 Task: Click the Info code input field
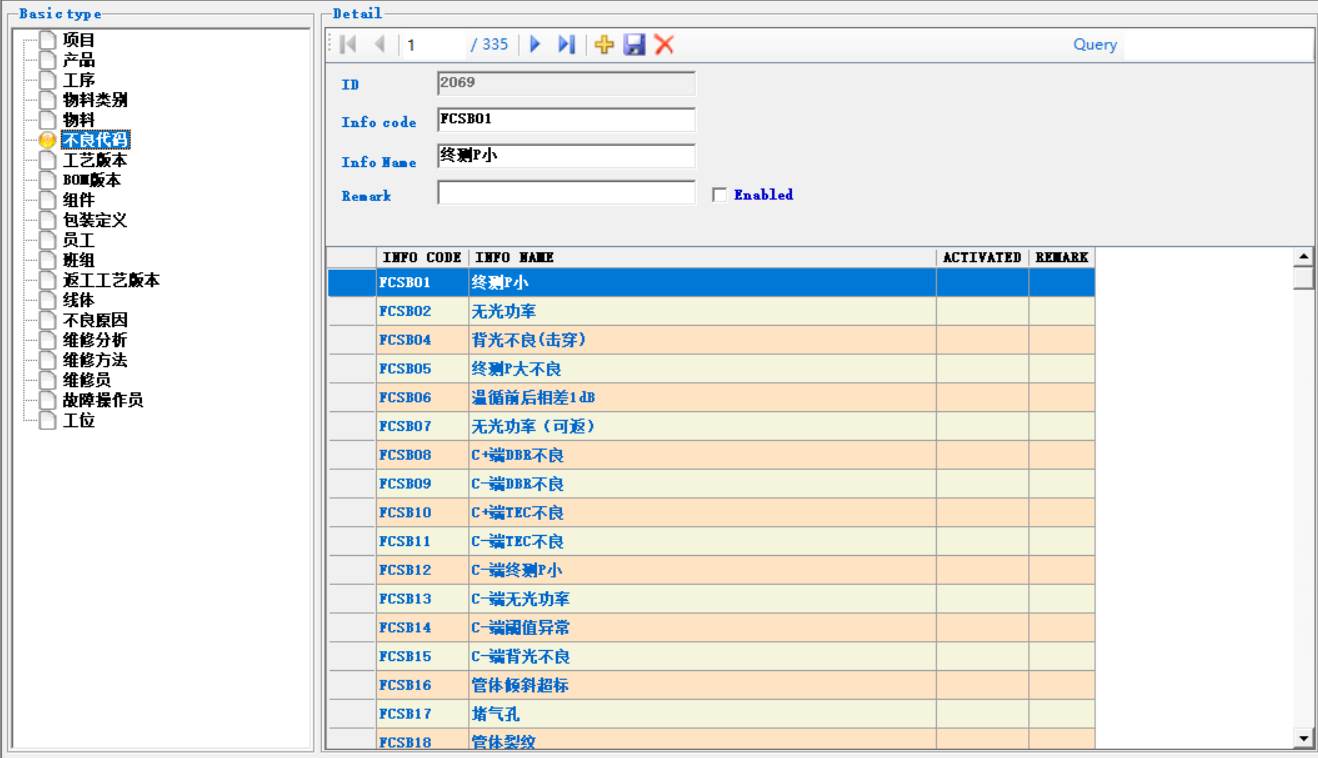click(566, 120)
